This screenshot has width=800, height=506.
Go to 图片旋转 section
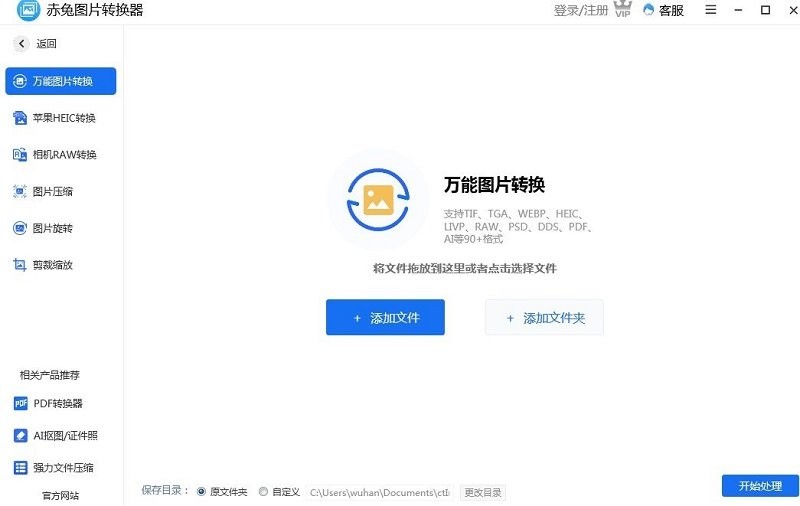click(x=61, y=228)
